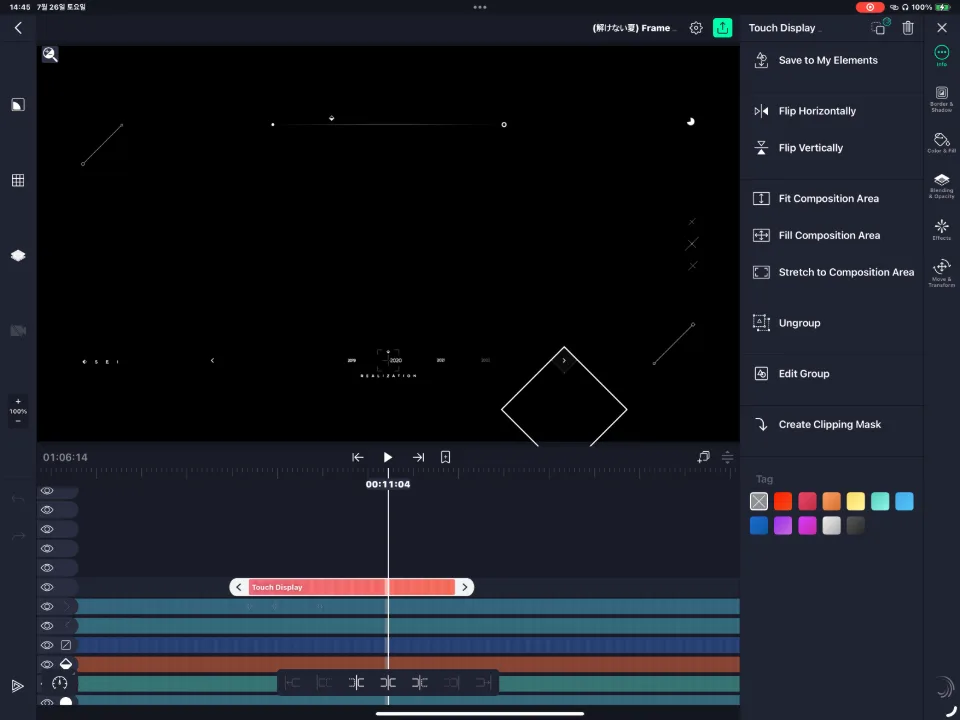Toggle visibility of Touch Display layer
This screenshot has height=720, width=960.
coord(47,587)
